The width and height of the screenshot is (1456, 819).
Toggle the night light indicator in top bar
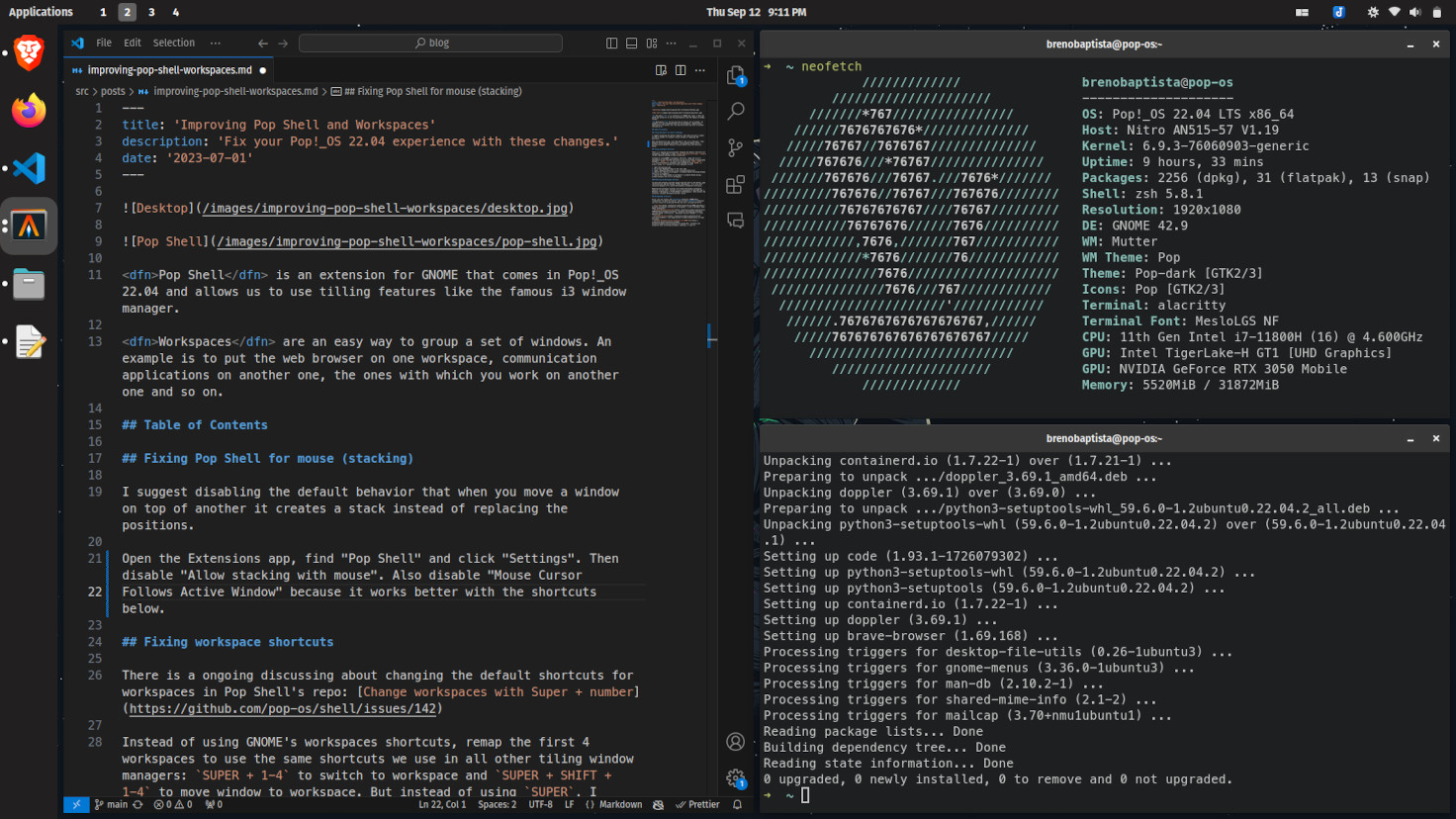pyautogui.click(x=1373, y=12)
